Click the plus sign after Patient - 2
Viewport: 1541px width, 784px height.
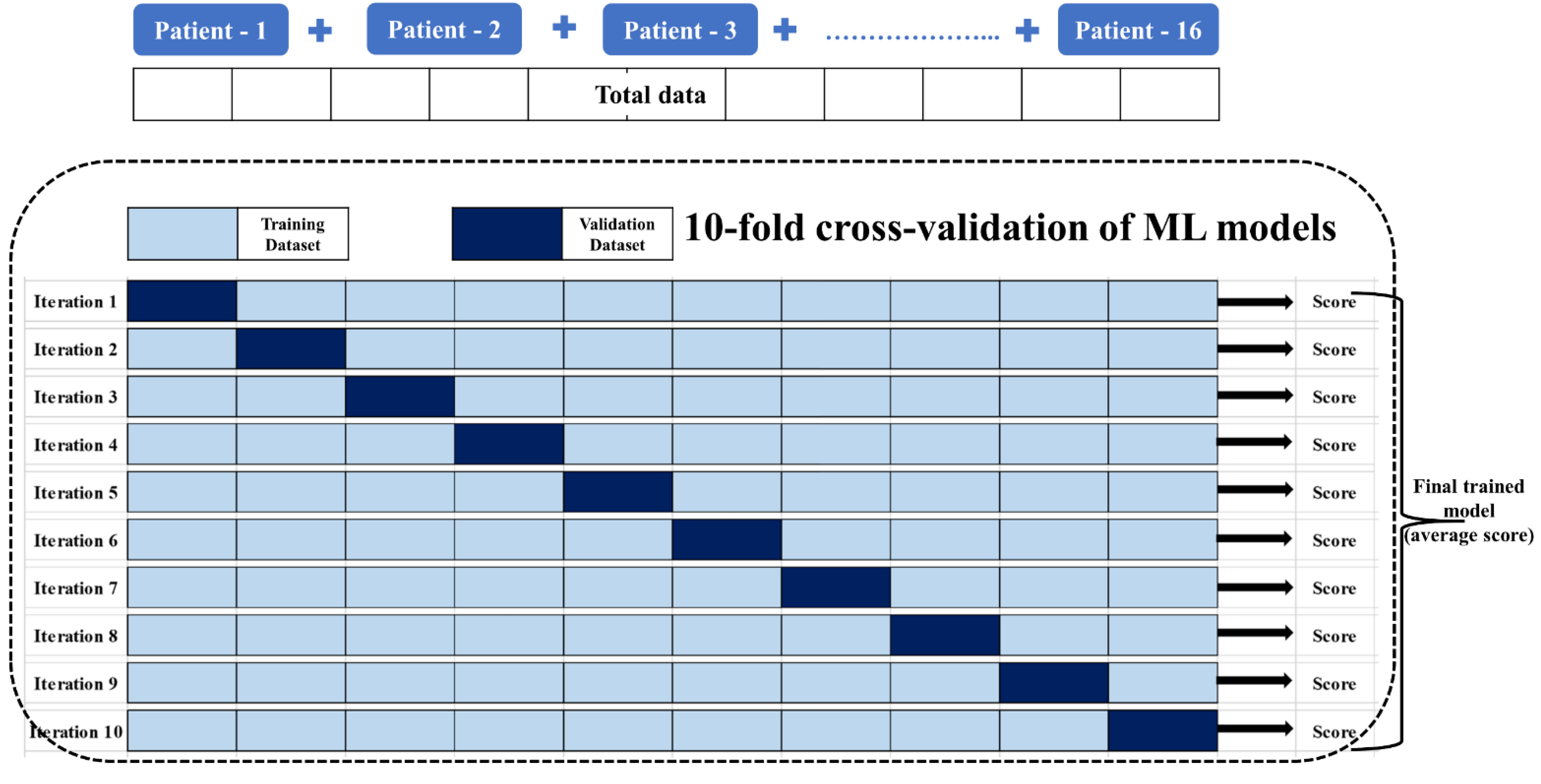(563, 27)
